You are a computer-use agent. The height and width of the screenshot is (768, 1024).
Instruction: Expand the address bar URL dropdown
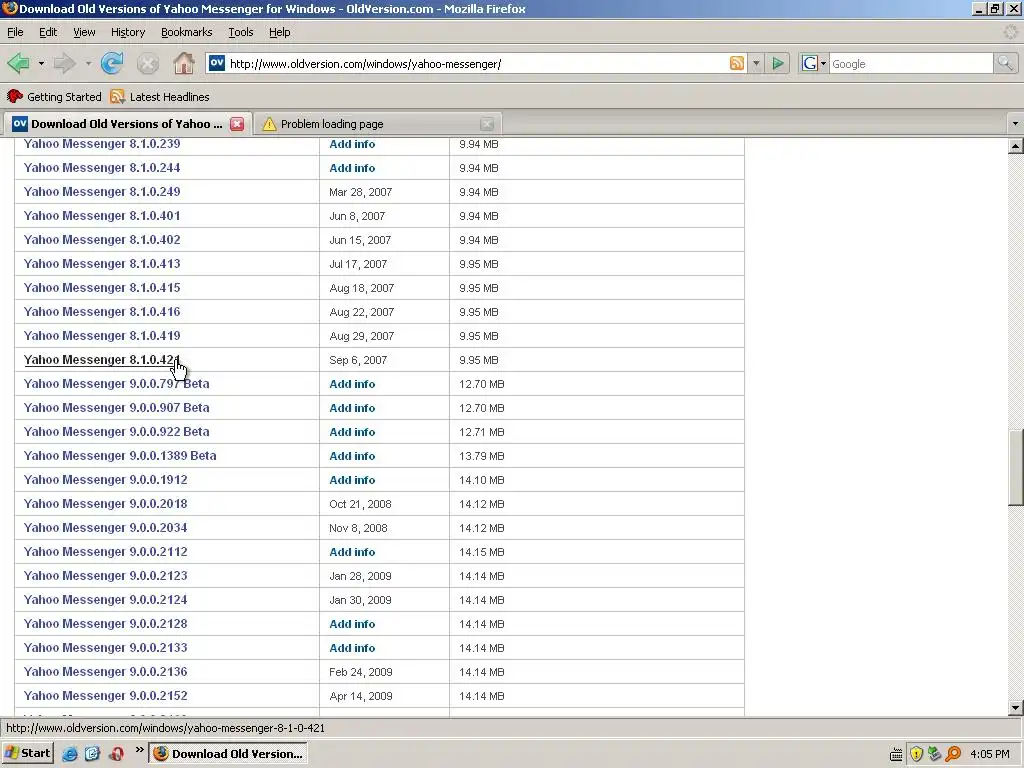click(756, 63)
